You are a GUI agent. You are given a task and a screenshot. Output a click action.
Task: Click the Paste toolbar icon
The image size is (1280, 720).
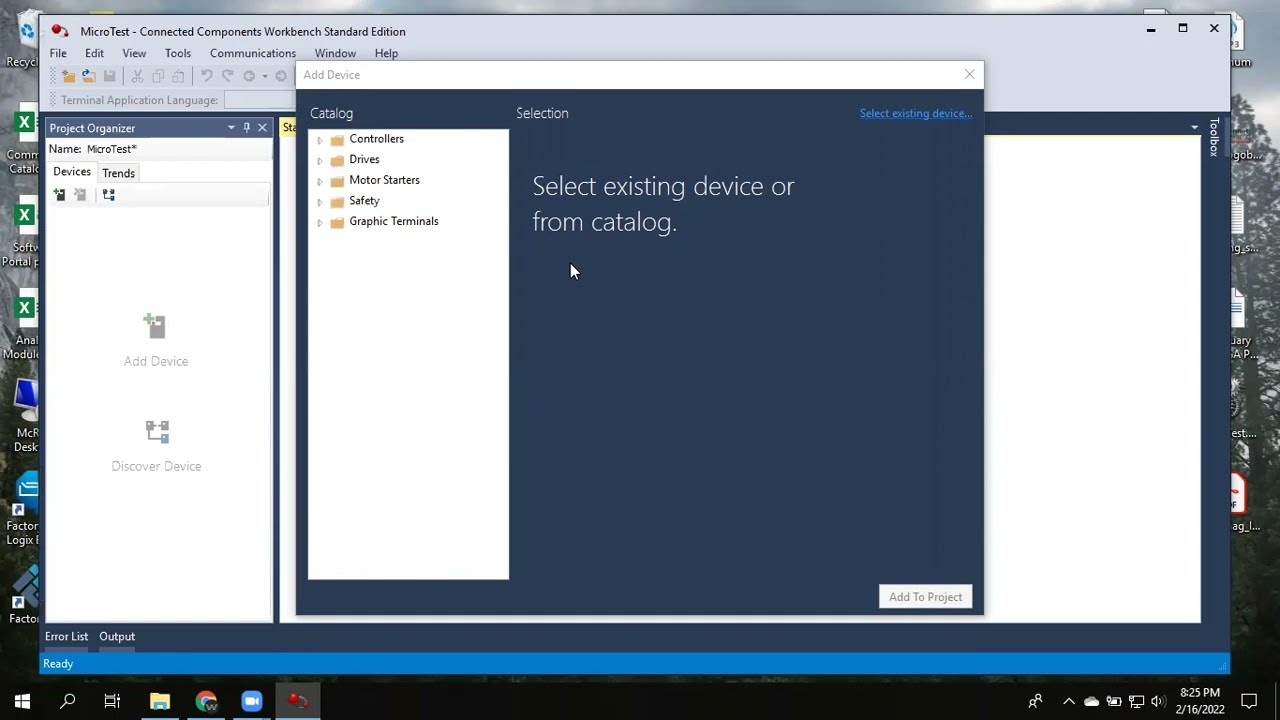[178, 76]
